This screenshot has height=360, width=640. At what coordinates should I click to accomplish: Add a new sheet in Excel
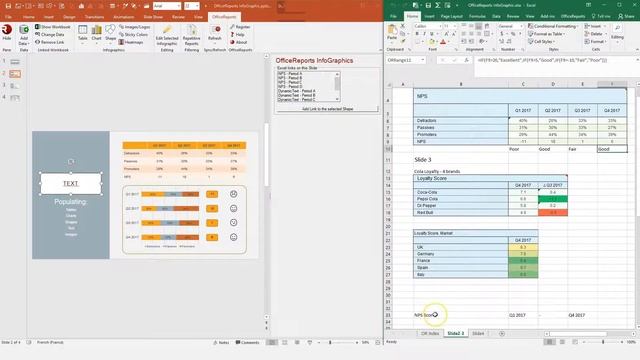click(502, 333)
